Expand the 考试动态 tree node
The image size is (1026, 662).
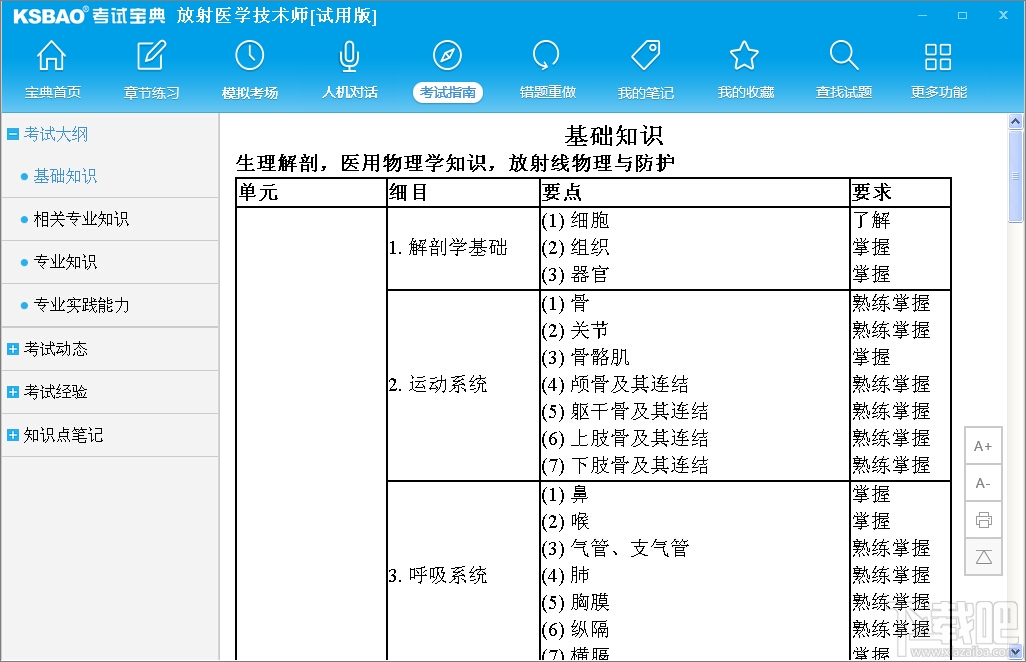pos(12,349)
